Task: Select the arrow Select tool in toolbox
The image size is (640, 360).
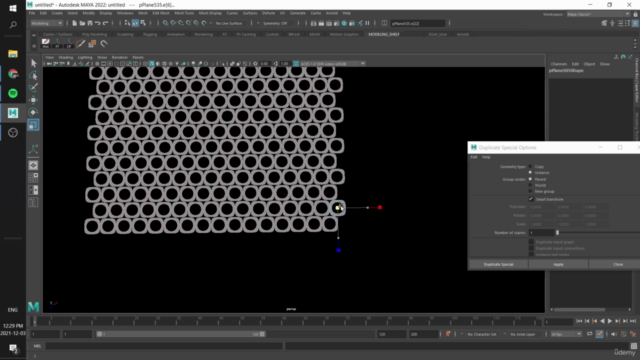Action: tap(33, 63)
